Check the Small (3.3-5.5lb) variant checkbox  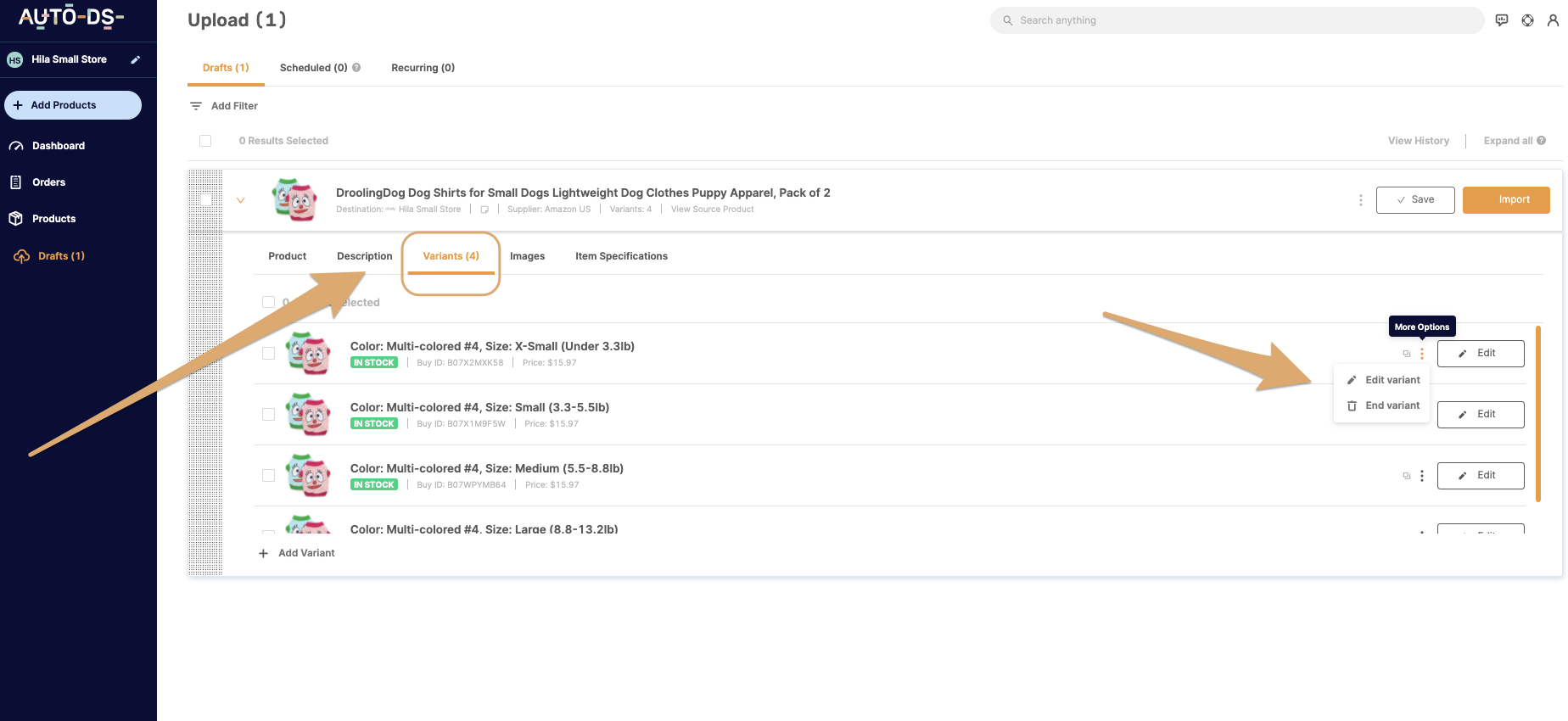tap(268, 415)
